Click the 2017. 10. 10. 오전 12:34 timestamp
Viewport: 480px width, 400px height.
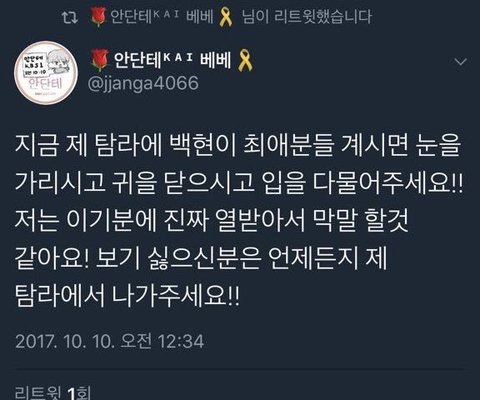(x=110, y=341)
